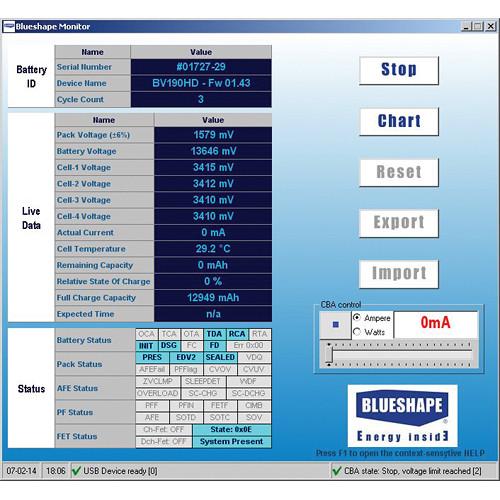The image size is (500, 500).
Task: Click the OCA battery status flag
Action: click(x=146, y=334)
